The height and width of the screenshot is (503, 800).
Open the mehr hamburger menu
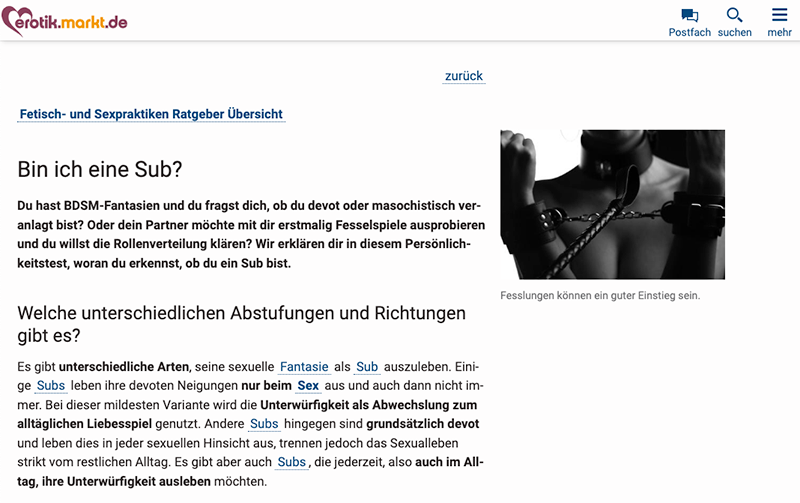click(779, 15)
